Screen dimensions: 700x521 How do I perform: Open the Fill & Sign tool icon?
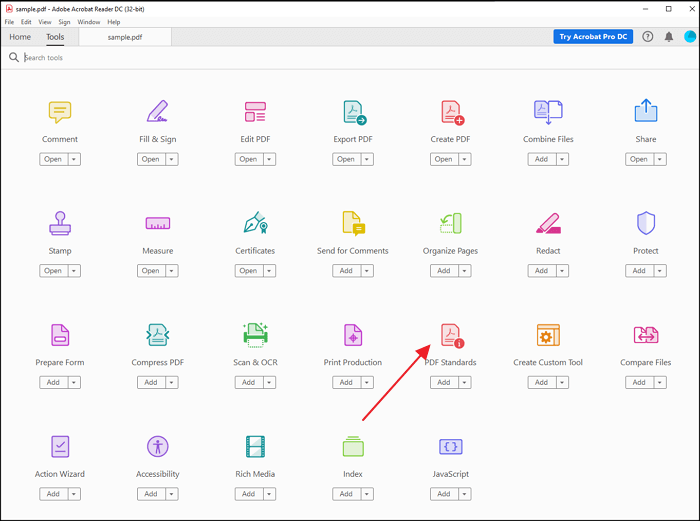[157, 111]
